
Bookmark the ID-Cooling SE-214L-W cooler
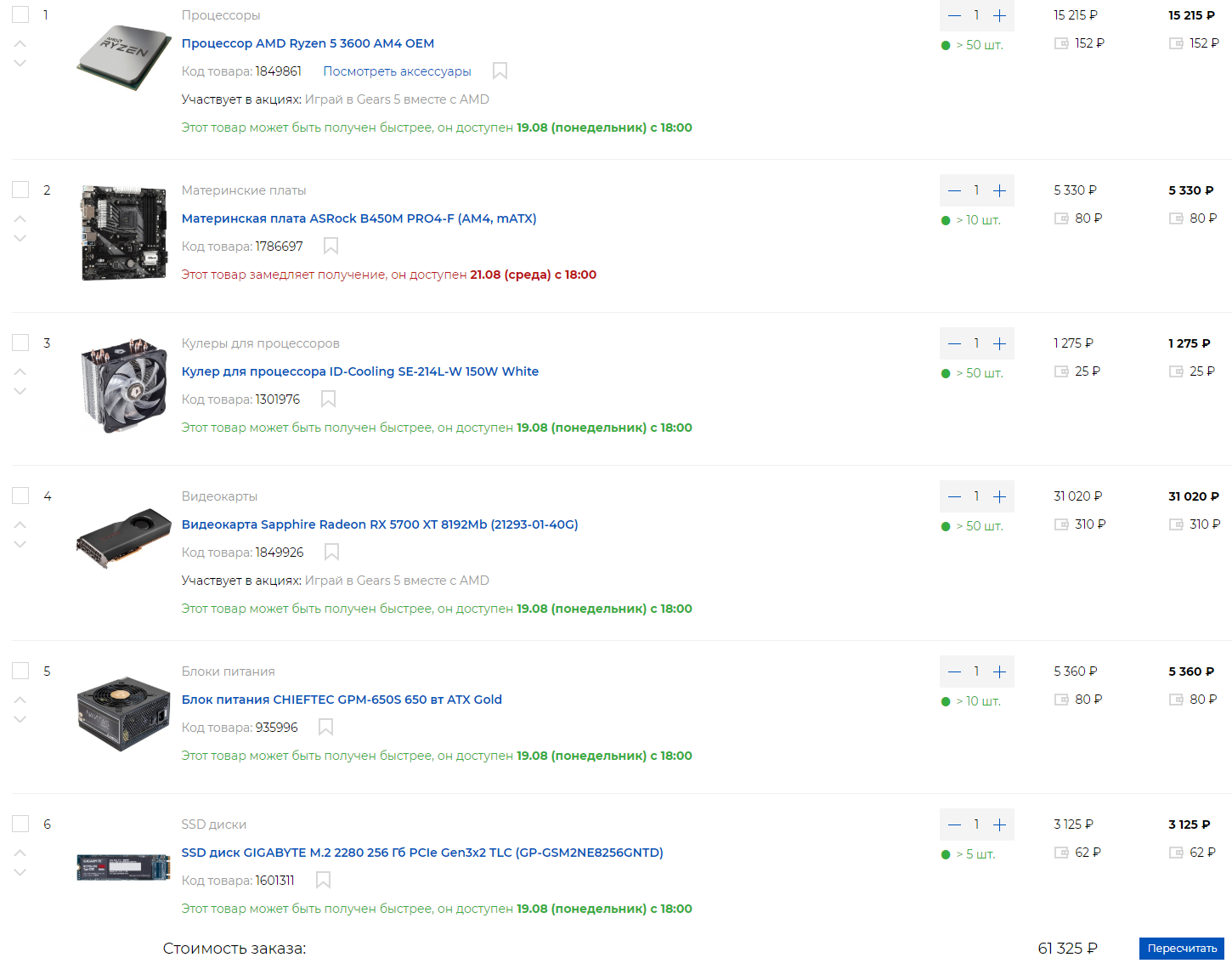coord(329,399)
